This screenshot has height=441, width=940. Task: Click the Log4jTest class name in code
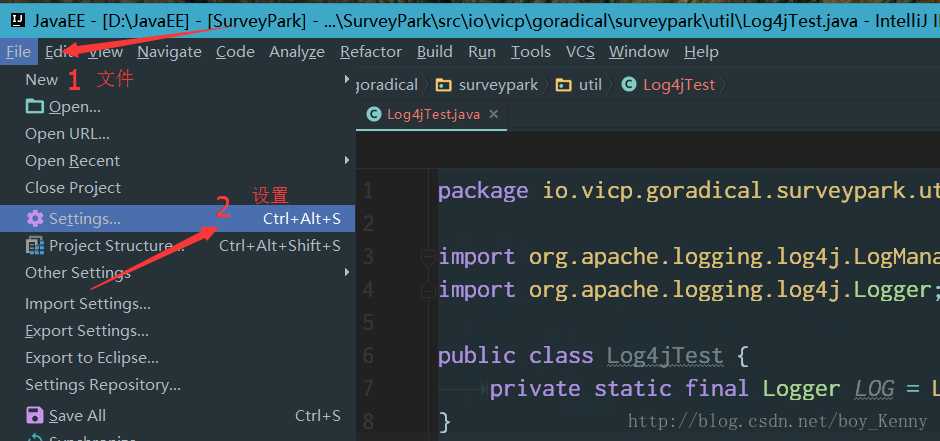pos(665,356)
